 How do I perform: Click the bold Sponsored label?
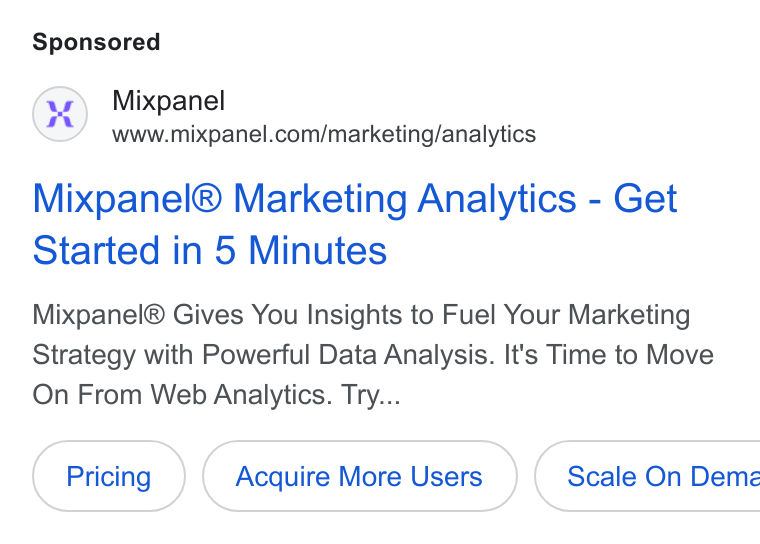[x=96, y=42]
